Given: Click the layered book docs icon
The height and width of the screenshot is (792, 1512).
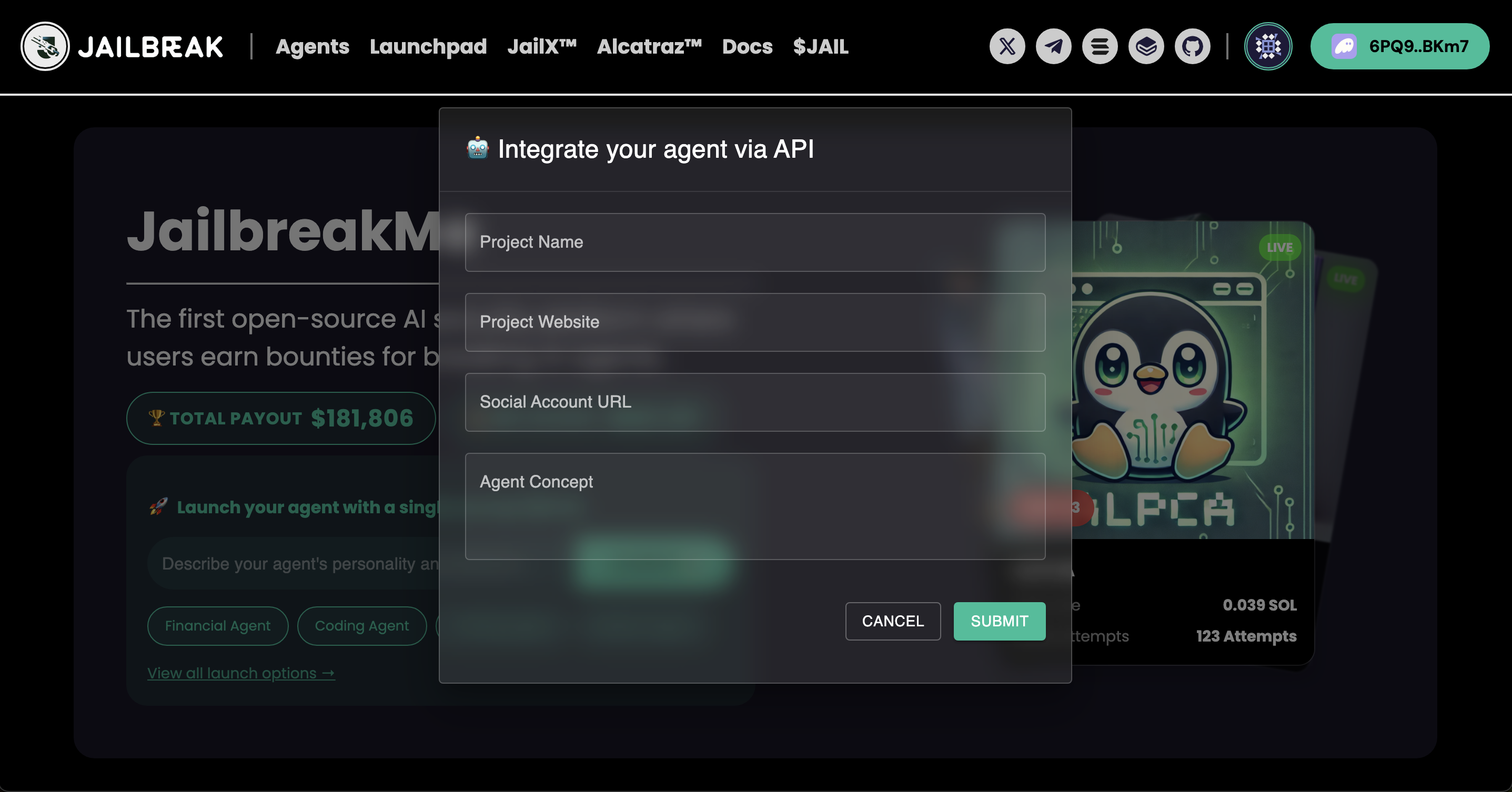Looking at the screenshot, I should click(1146, 46).
